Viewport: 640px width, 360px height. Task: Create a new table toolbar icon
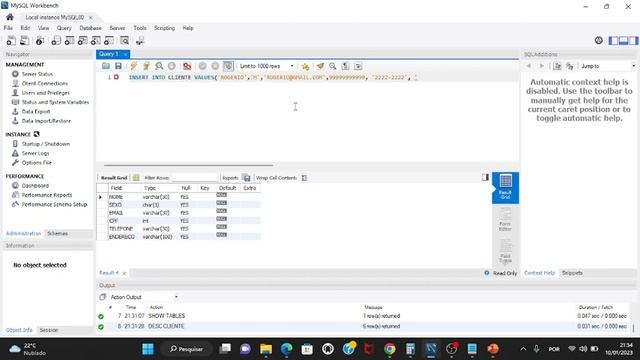69,40
